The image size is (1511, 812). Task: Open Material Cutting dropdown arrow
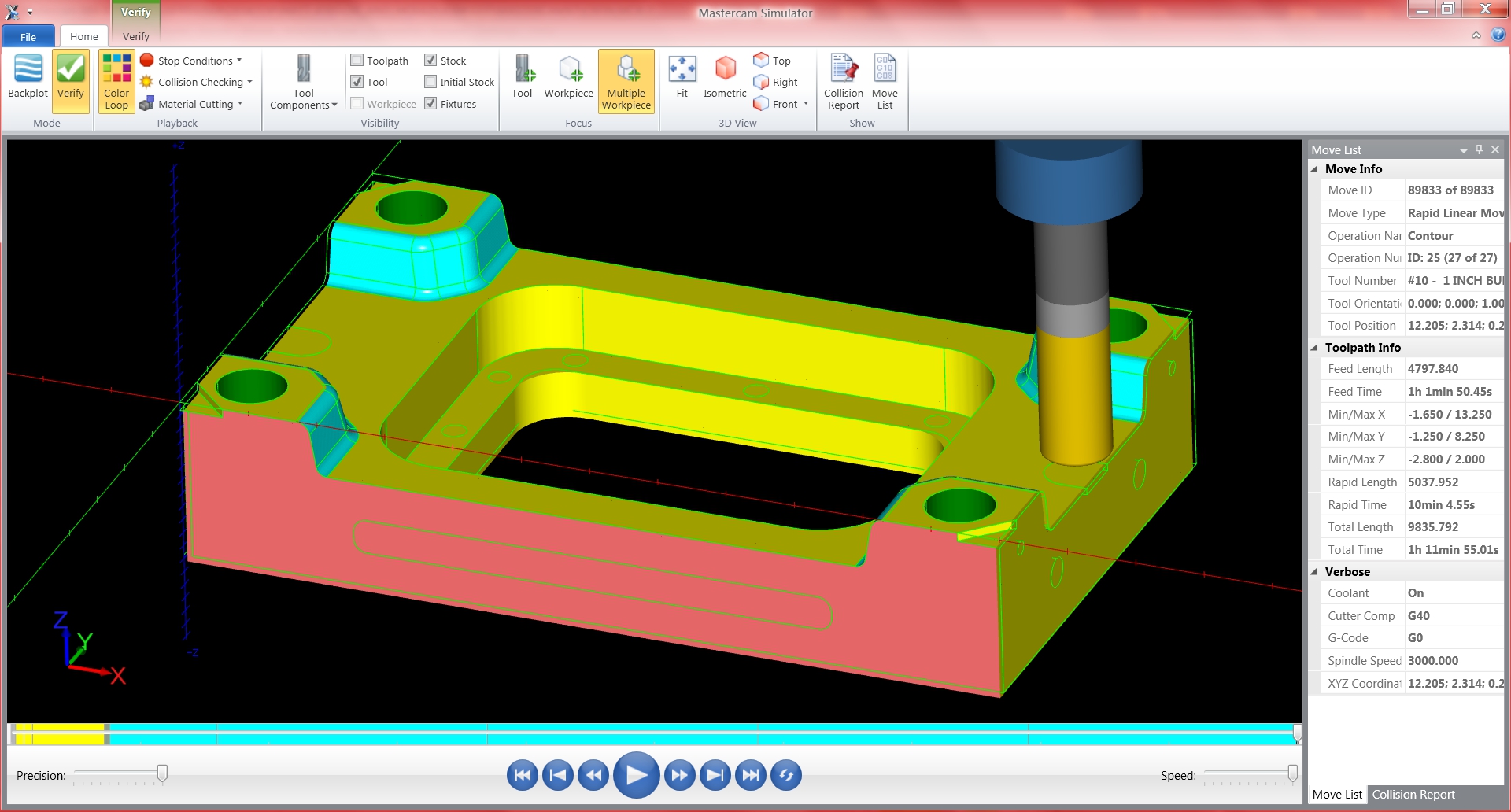(240, 104)
